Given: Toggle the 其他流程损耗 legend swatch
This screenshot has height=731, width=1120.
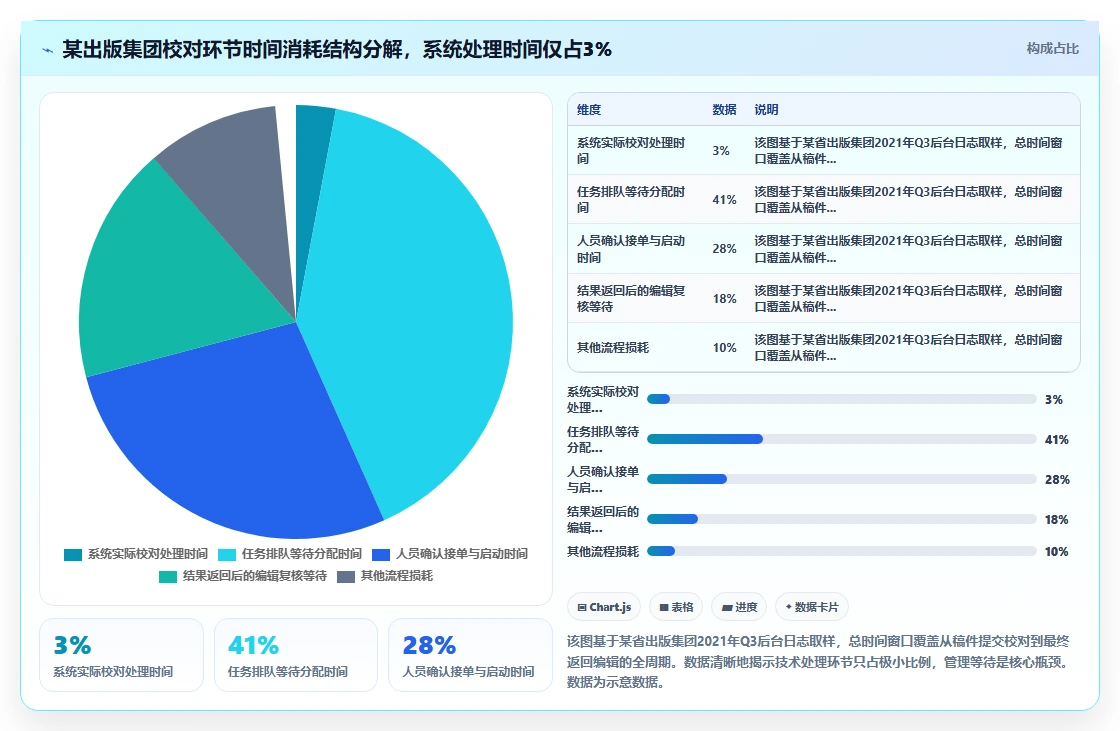Looking at the screenshot, I should click(x=346, y=577).
